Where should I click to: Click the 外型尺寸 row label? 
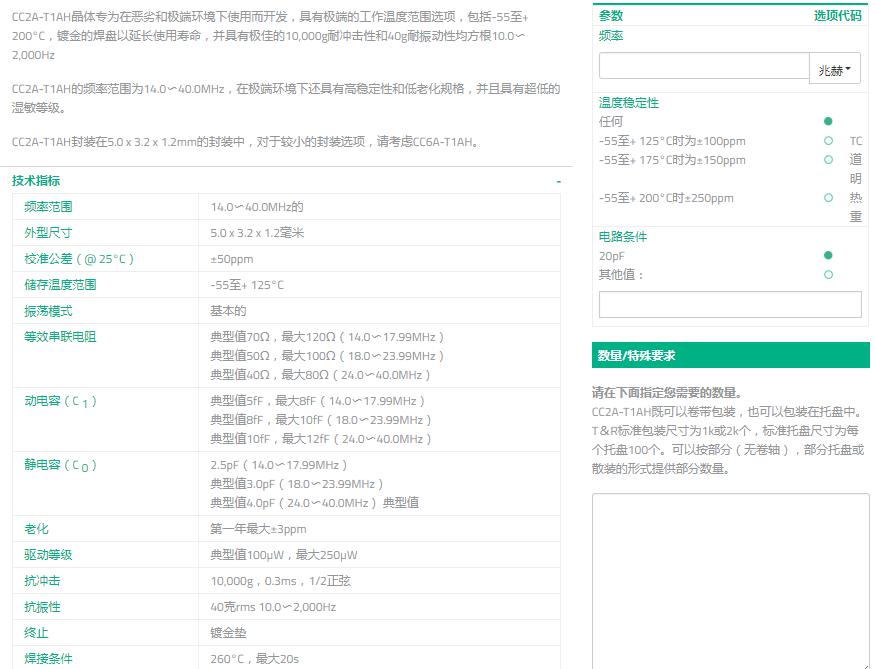pos(48,233)
